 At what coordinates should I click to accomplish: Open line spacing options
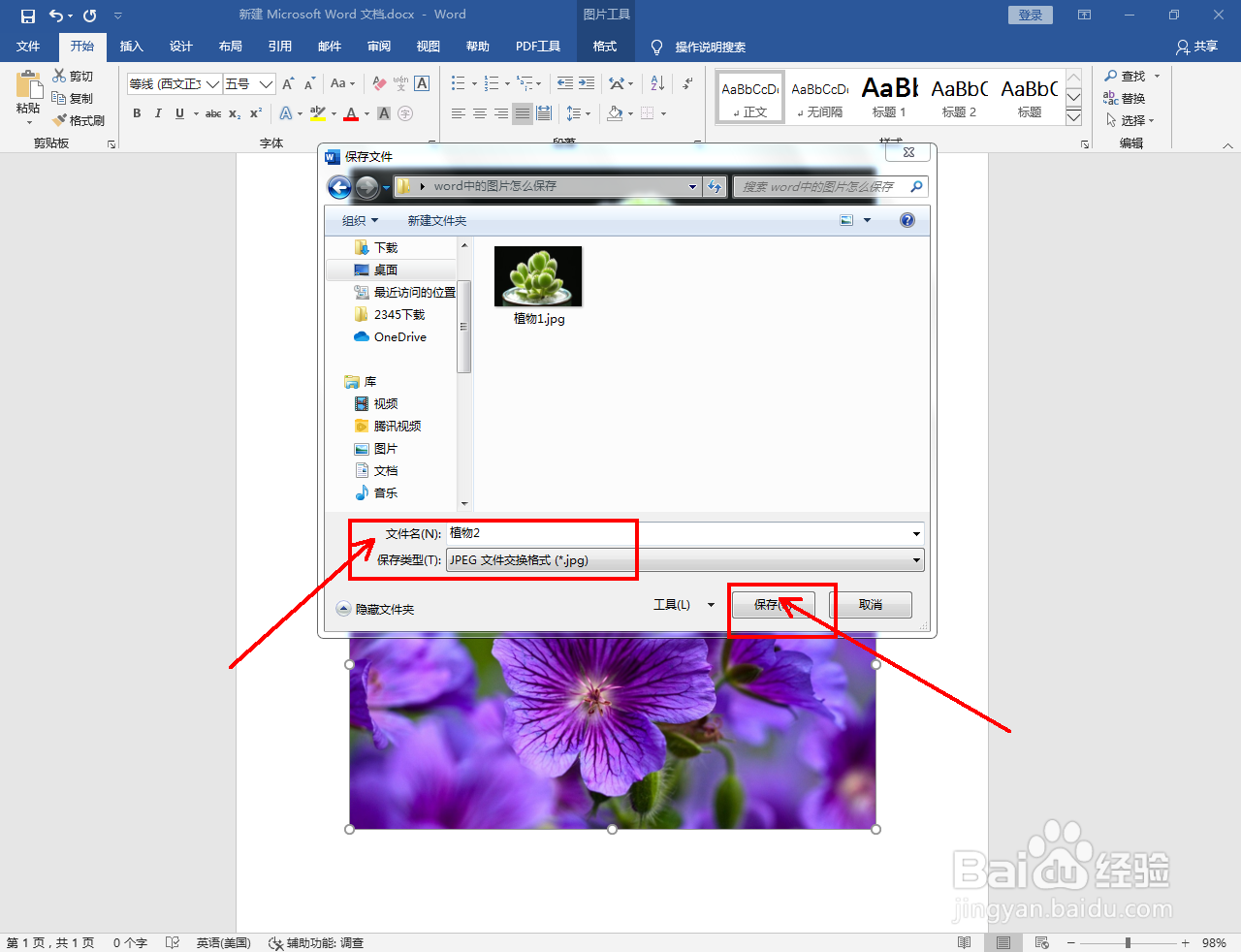coord(574,113)
